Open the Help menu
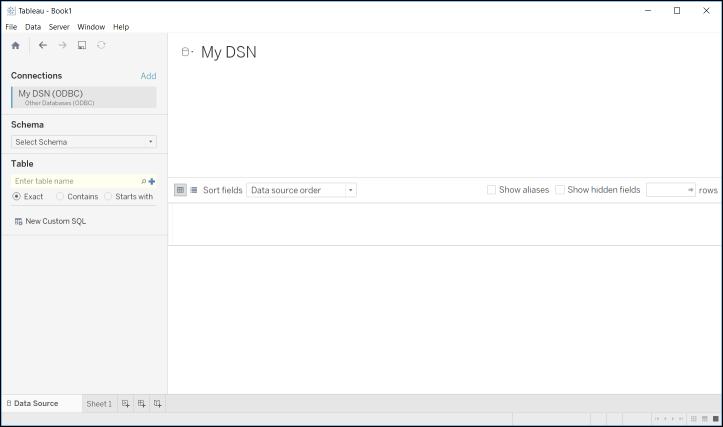723x427 pixels. 121,27
